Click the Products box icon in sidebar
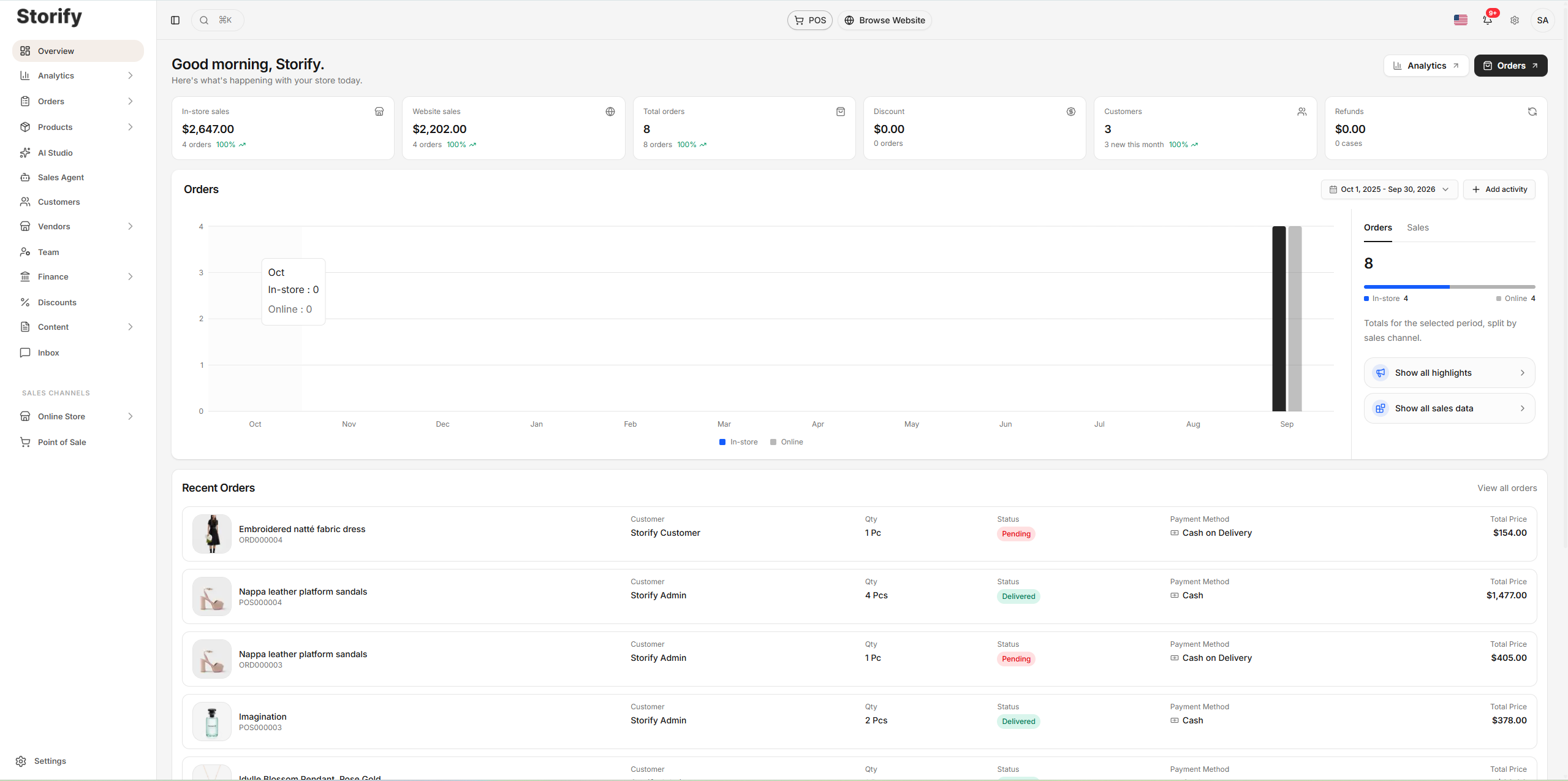This screenshot has width=1568, height=781. pyautogui.click(x=25, y=127)
